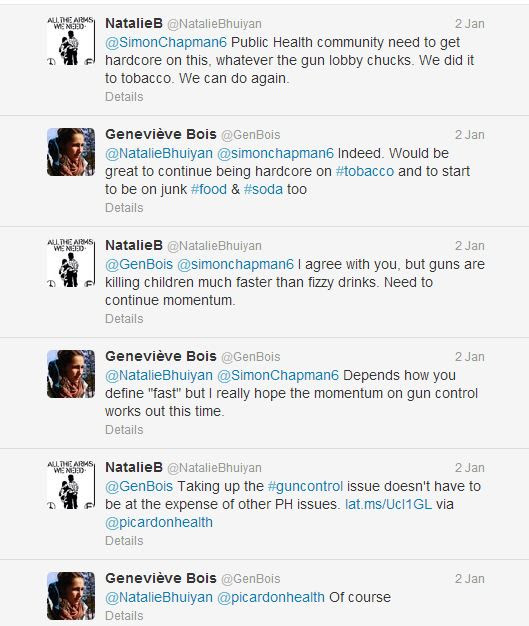This screenshot has width=529, height=626.
Task: Click @SimonChapman6 mention in first tweet
Action: coord(166,42)
